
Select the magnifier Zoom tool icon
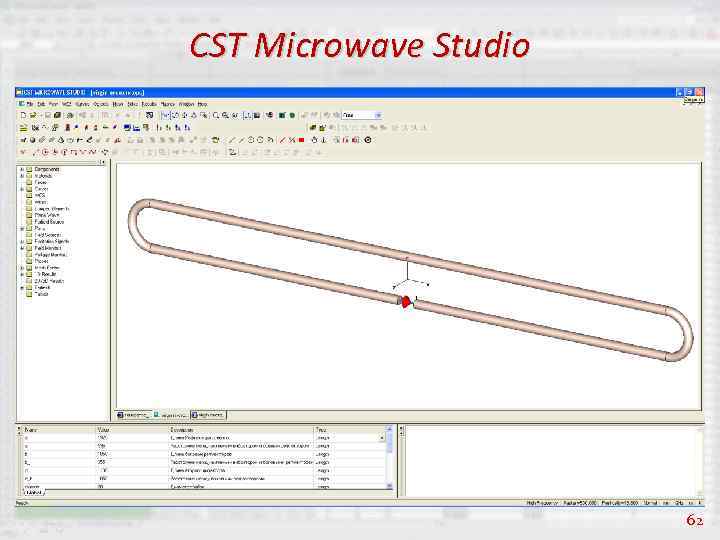pyautogui.click(x=216, y=115)
